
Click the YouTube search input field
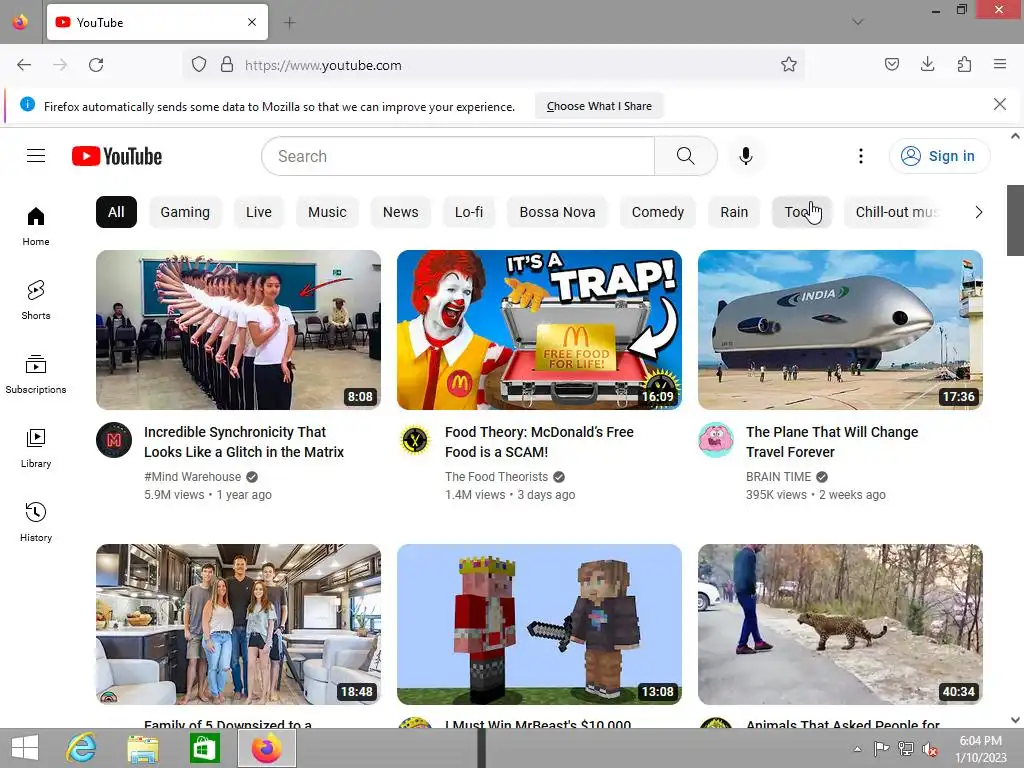pyautogui.click(x=458, y=156)
